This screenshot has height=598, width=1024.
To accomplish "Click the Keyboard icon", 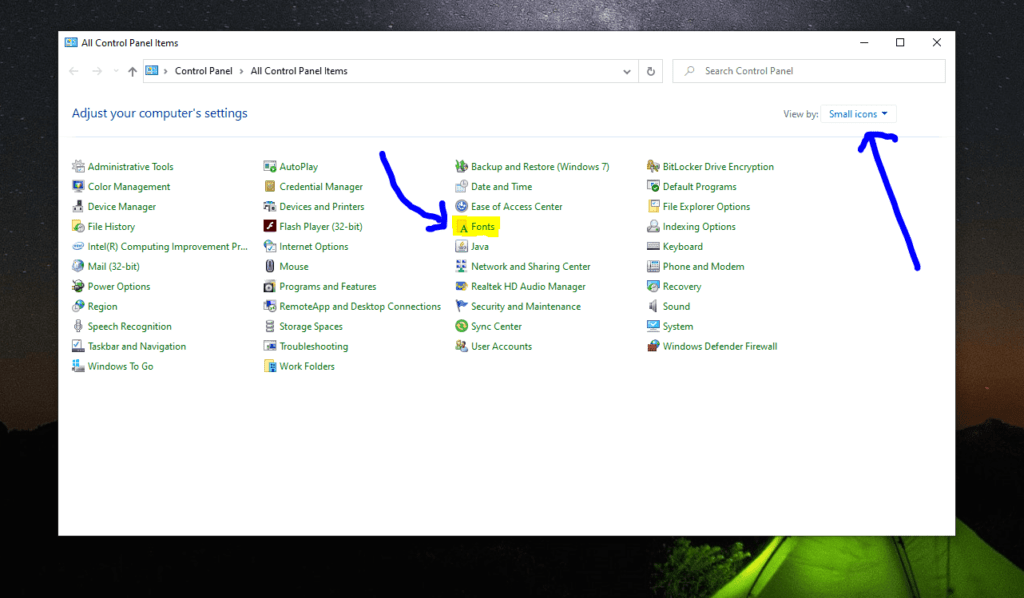I will pyautogui.click(x=653, y=246).
